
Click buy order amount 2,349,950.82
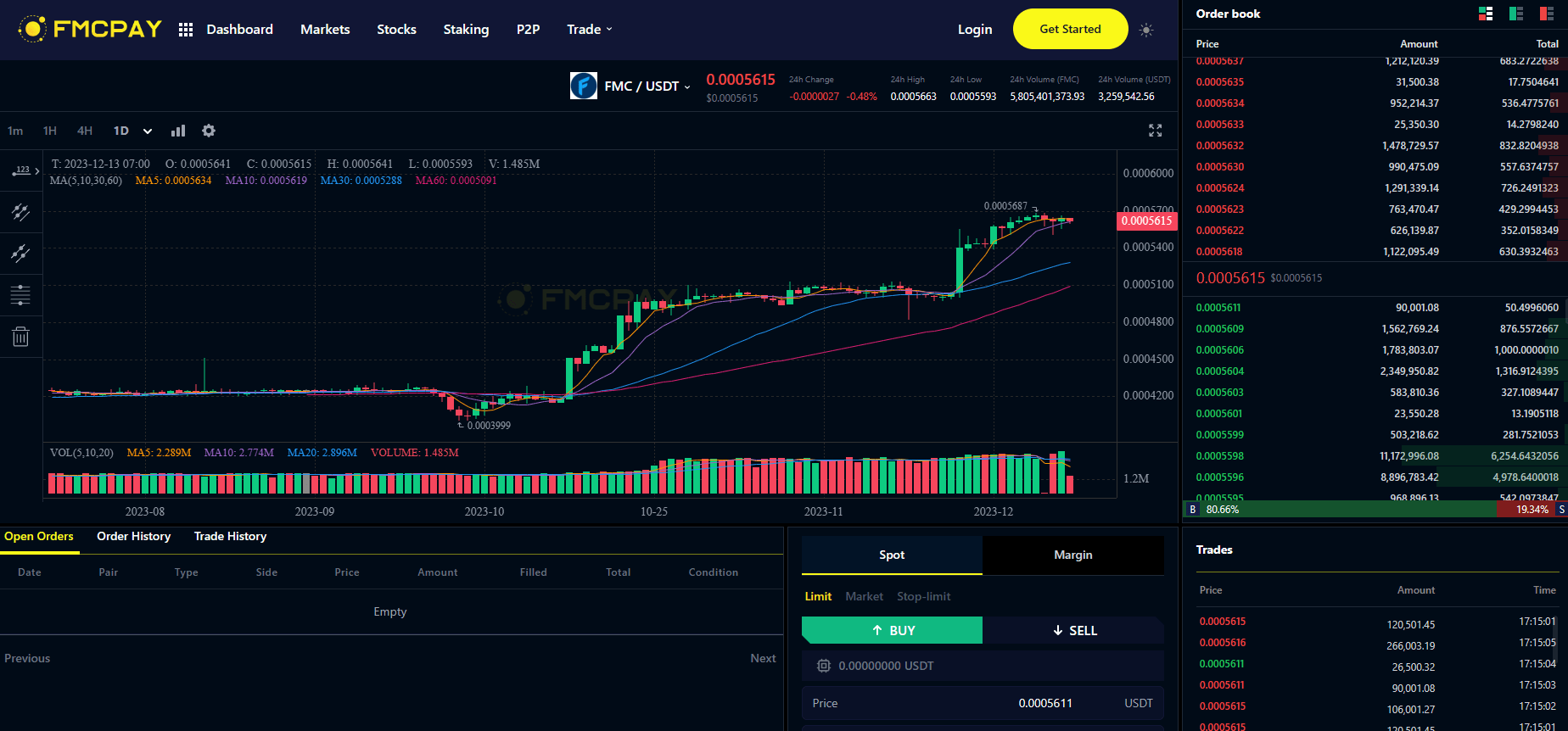pyautogui.click(x=1409, y=371)
